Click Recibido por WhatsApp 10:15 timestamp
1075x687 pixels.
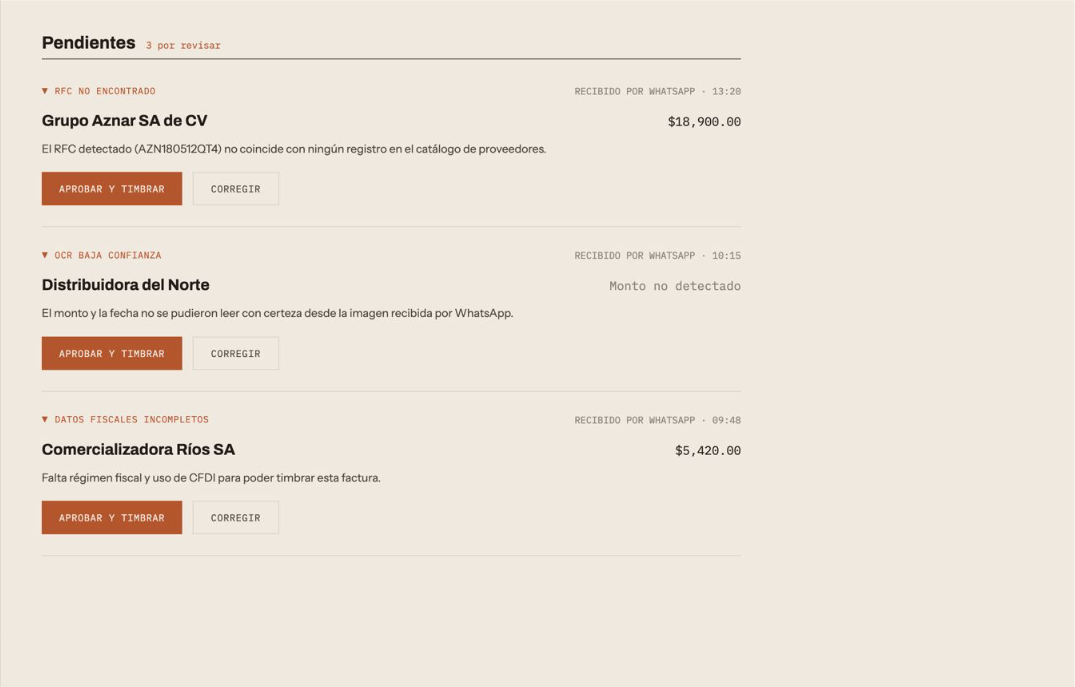click(x=657, y=256)
